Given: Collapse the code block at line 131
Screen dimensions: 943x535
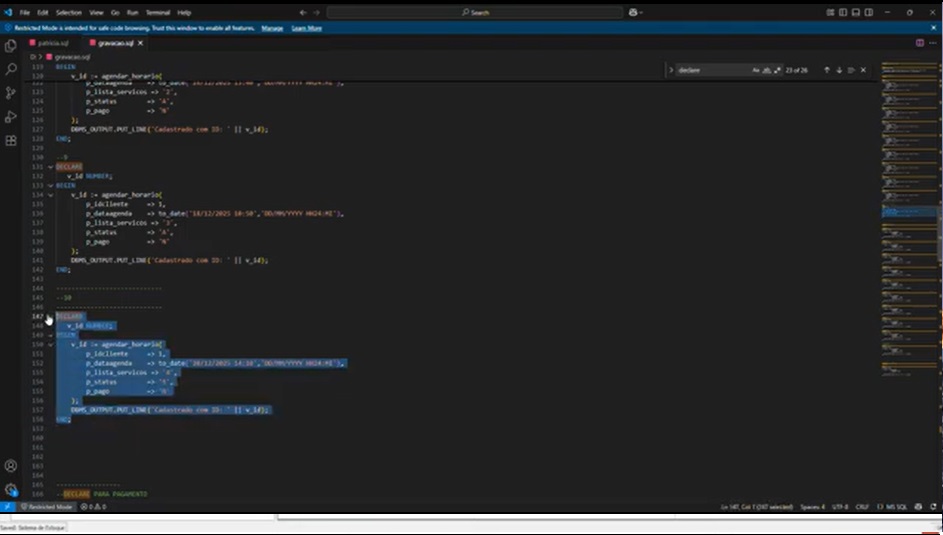Looking at the screenshot, I should point(50,167).
